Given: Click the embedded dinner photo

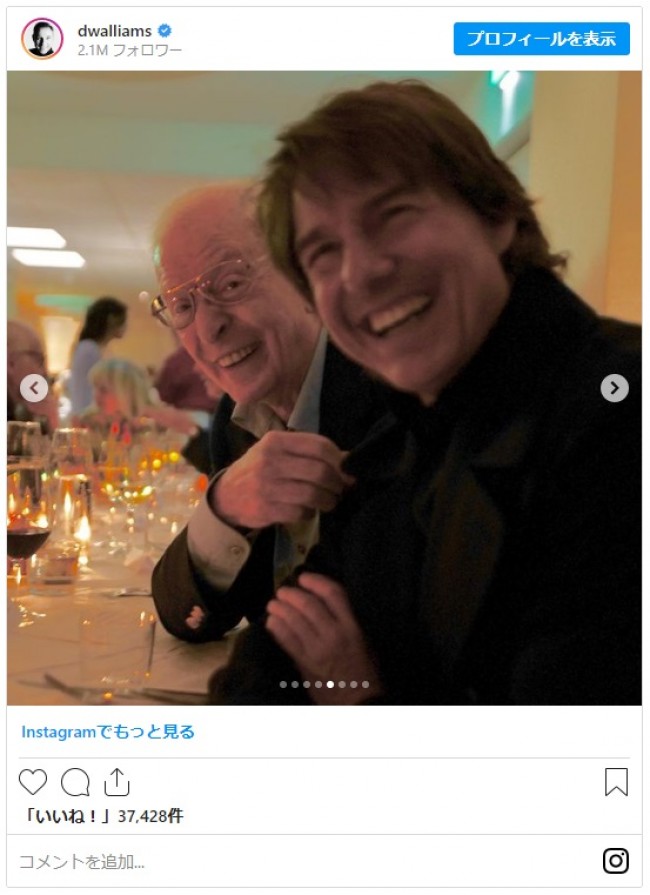Looking at the screenshot, I should [324, 388].
